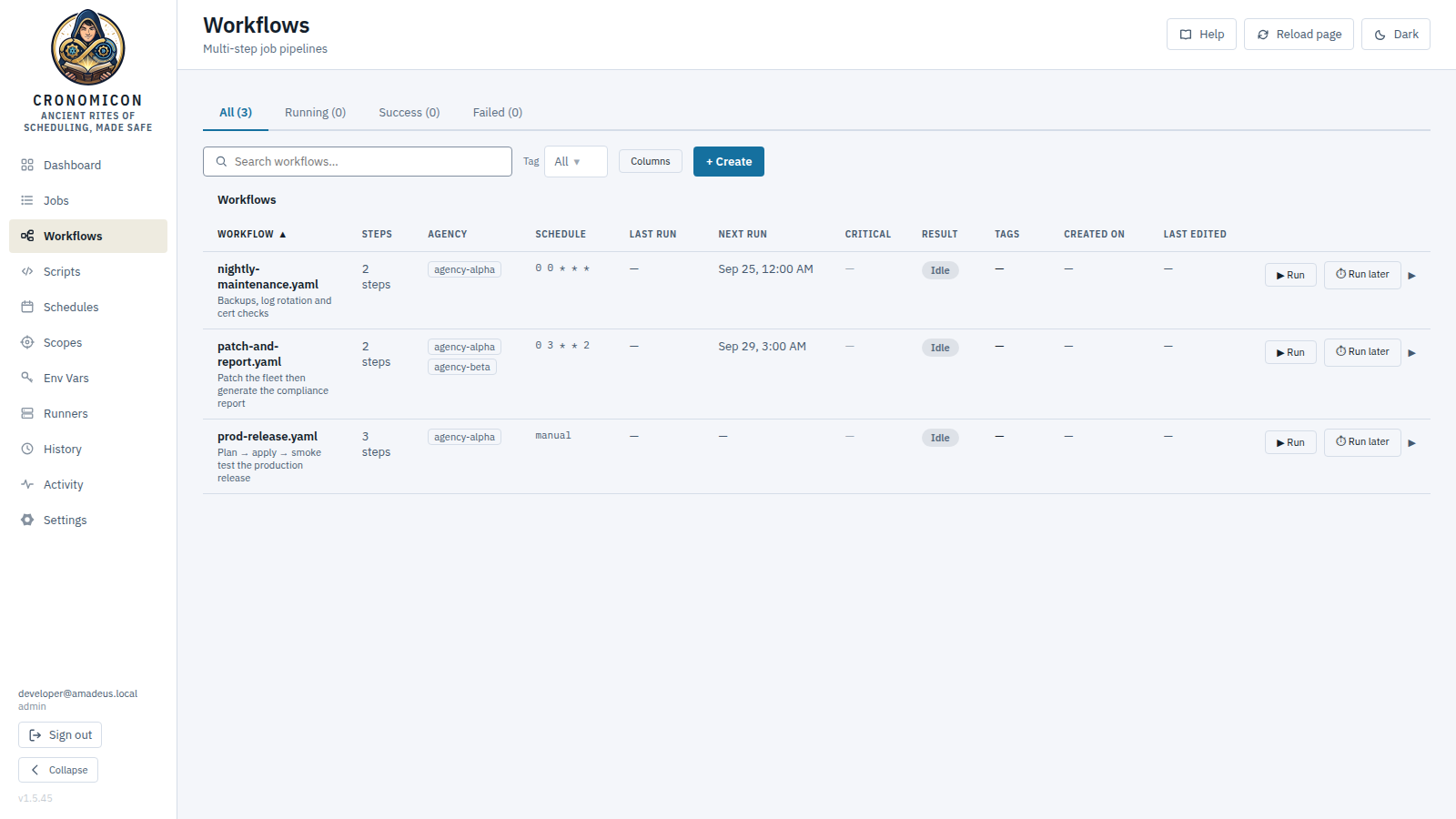
Task: Expand the patch-and-report.yaml row arrow
Action: click(1412, 353)
